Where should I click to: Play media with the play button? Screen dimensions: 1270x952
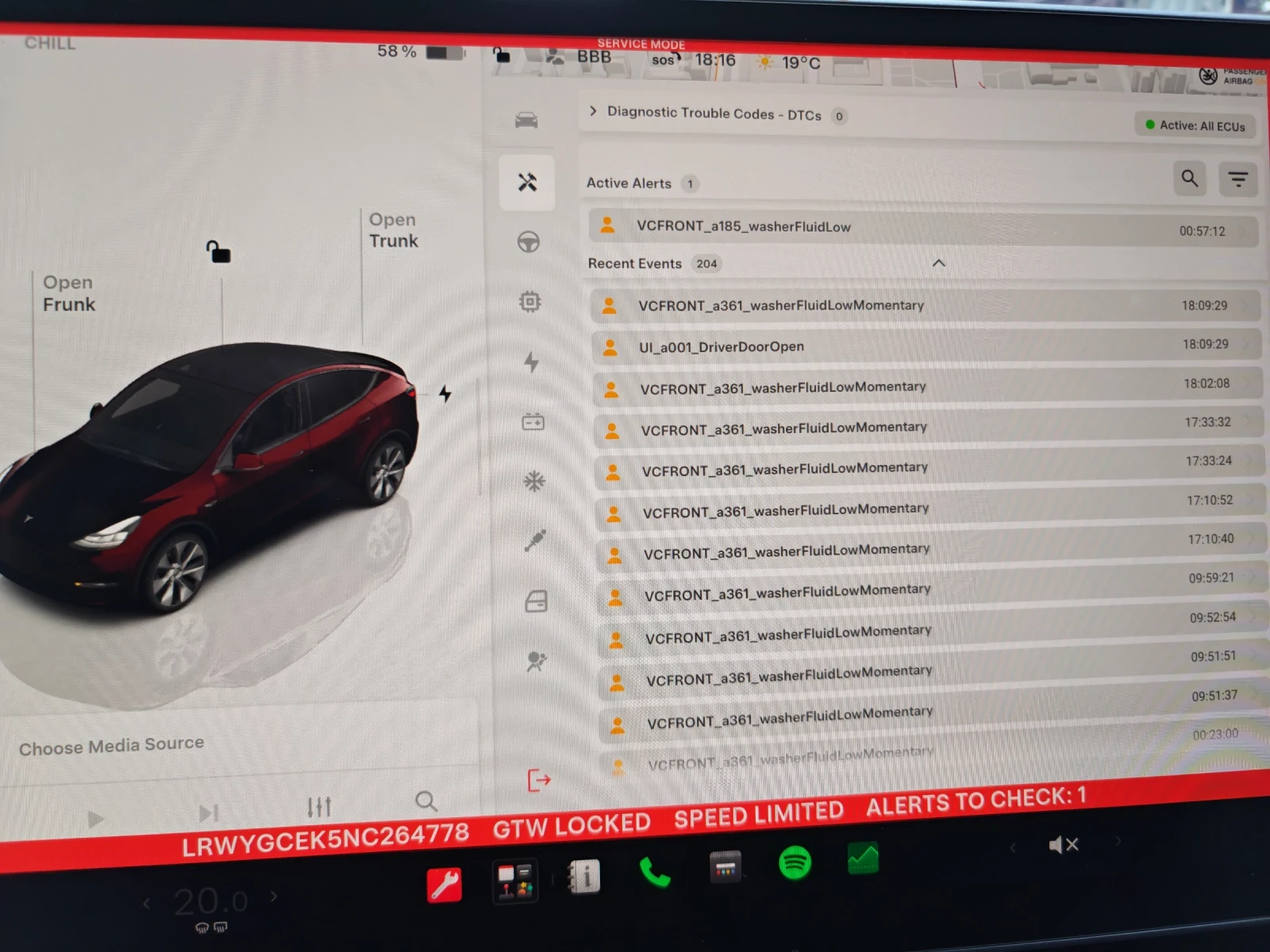pos(96,819)
